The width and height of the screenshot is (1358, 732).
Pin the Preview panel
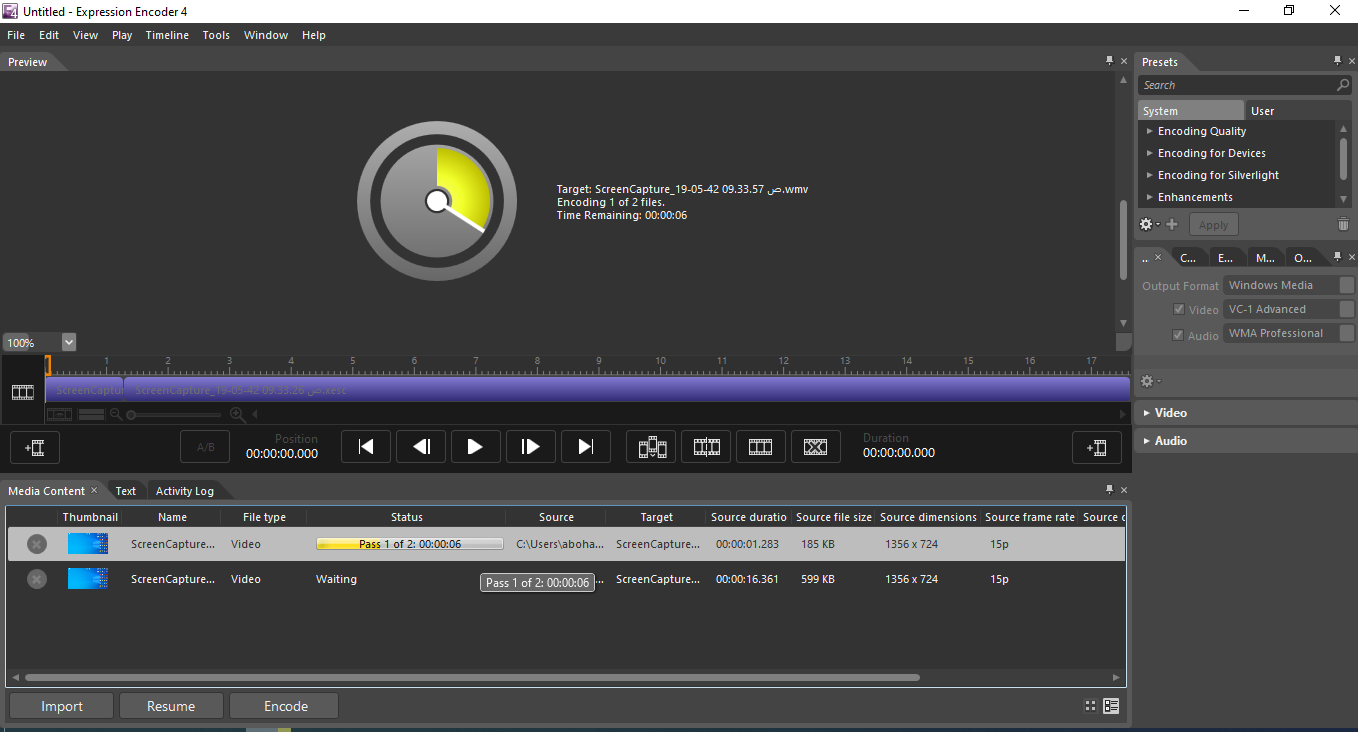pos(1109,61)
